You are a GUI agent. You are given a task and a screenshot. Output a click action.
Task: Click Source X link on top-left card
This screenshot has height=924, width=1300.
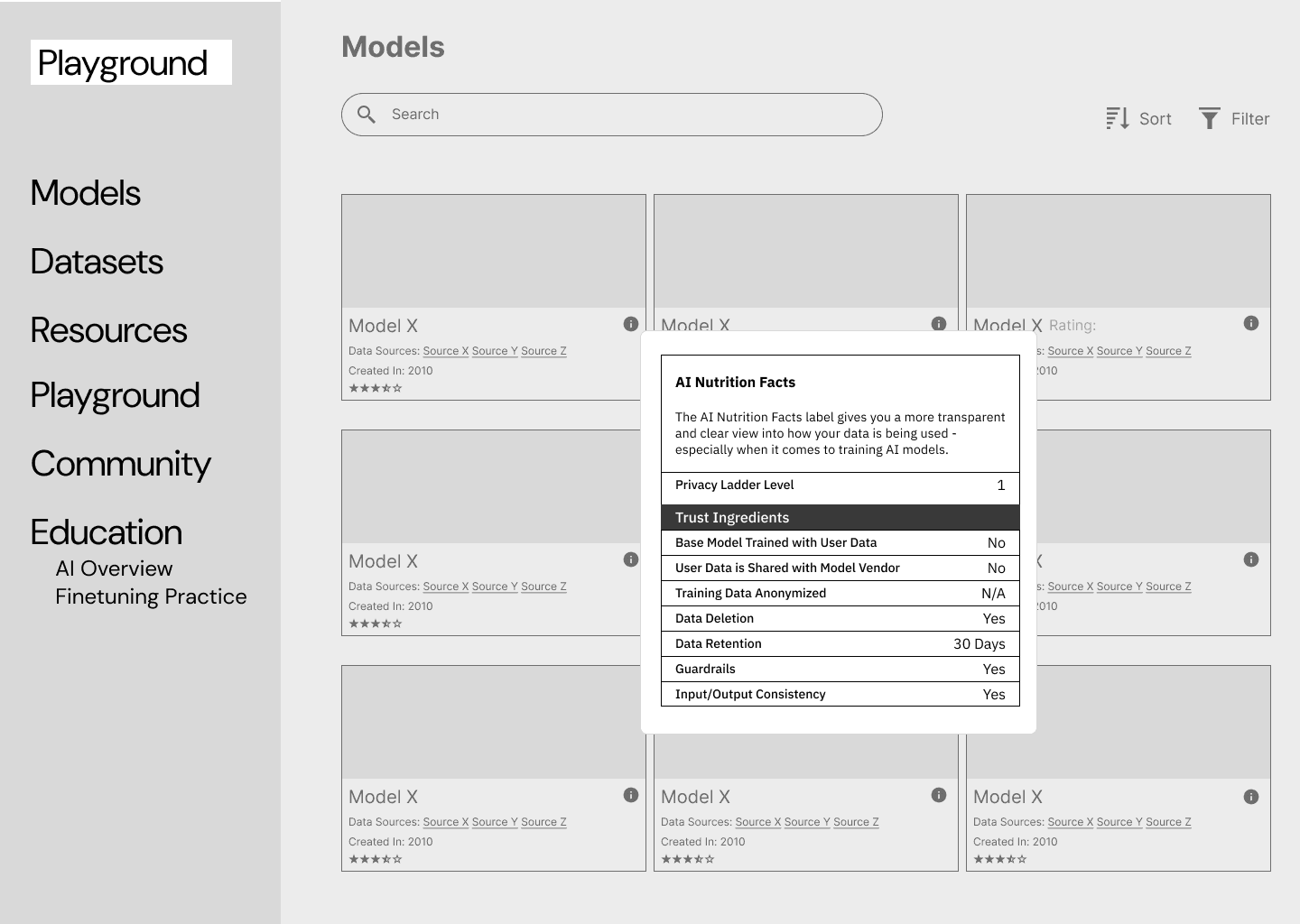[x=441, y=351]
